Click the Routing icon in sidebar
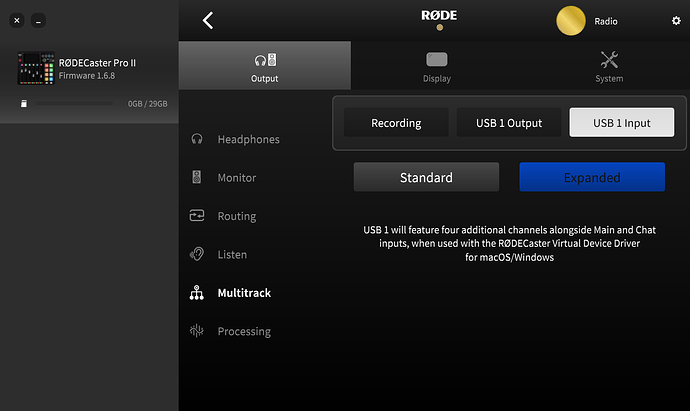690x411 pixels. [197, 216]
